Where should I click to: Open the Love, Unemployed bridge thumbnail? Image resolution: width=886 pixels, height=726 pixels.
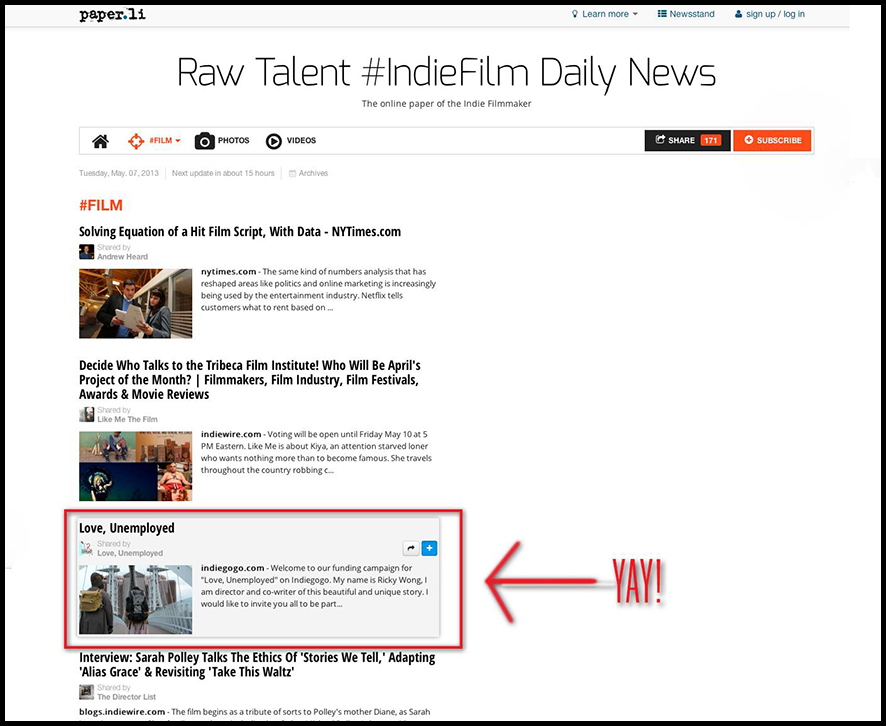[x=136, y=599]
